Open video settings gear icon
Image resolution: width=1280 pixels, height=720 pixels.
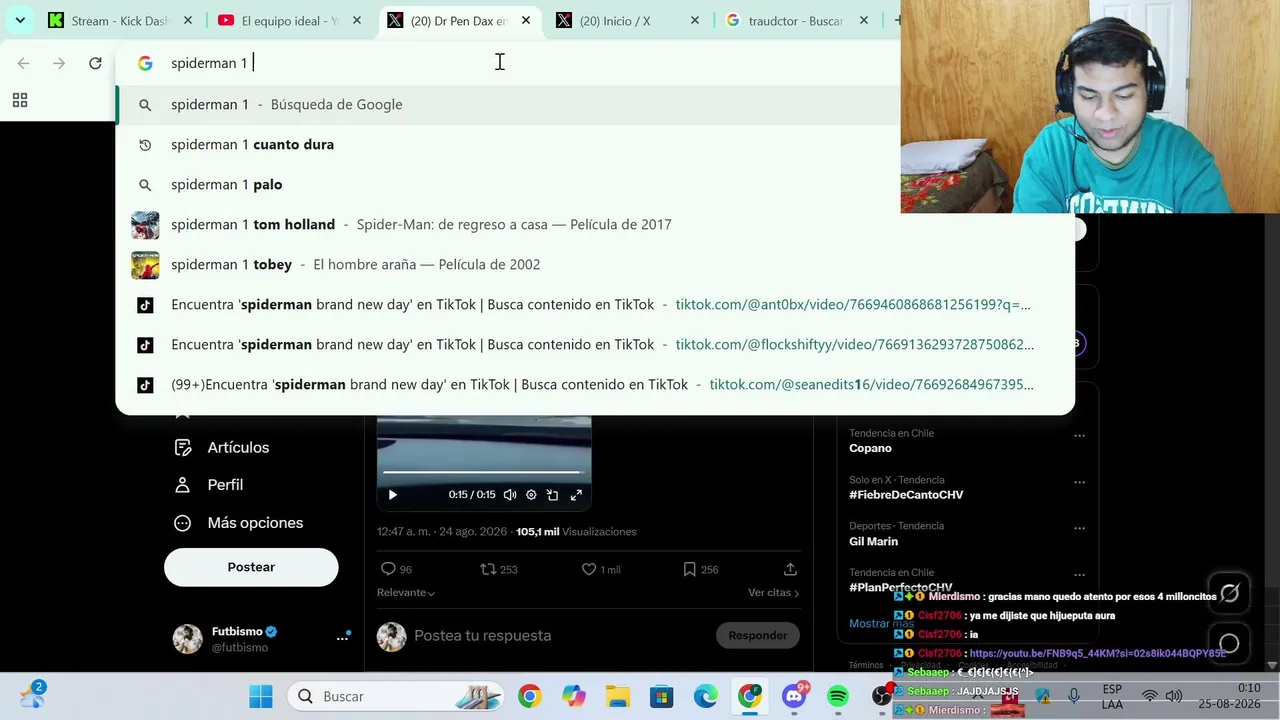pyautogui.click(x=531, y=495)
